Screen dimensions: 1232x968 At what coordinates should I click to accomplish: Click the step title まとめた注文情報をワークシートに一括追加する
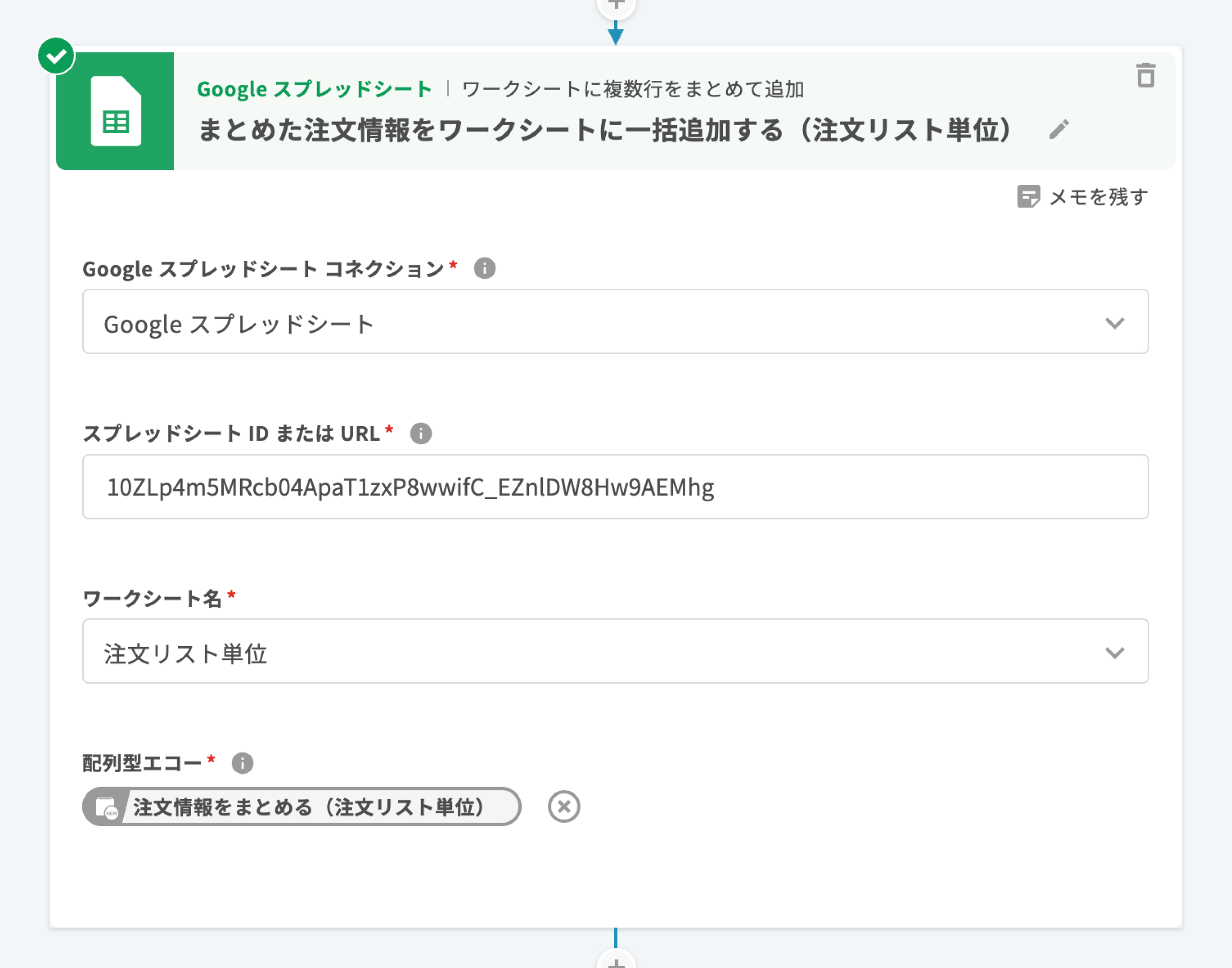604,130
